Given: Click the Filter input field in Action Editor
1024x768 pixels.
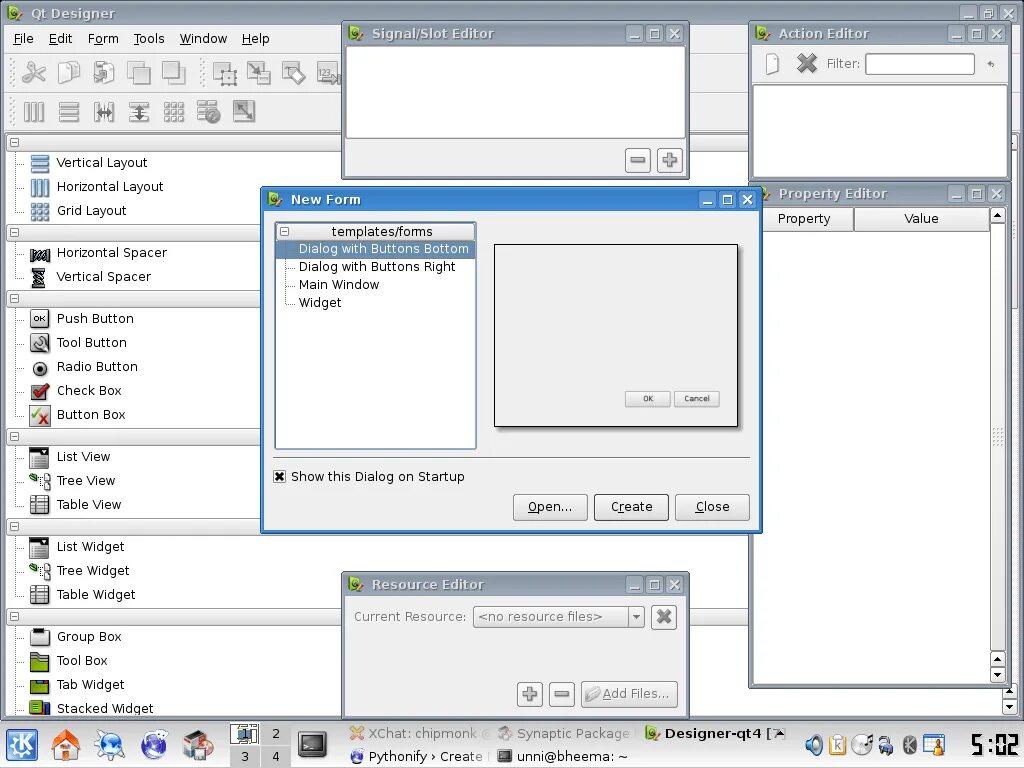Looking at the screenshot, I should coord(920,64).
